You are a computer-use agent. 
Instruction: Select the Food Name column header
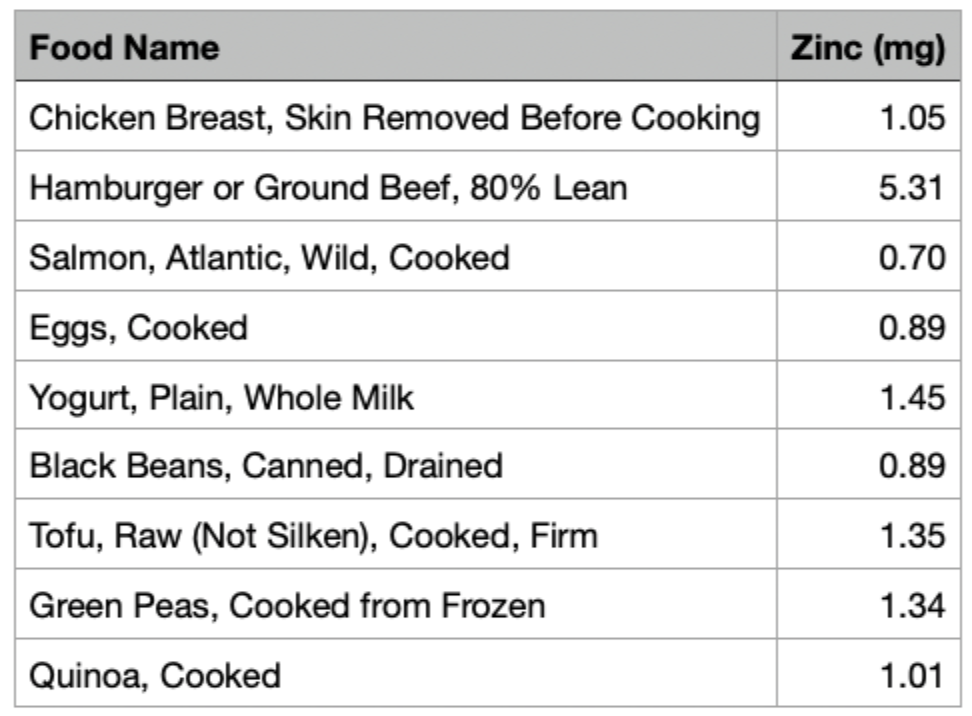point(395,46)
